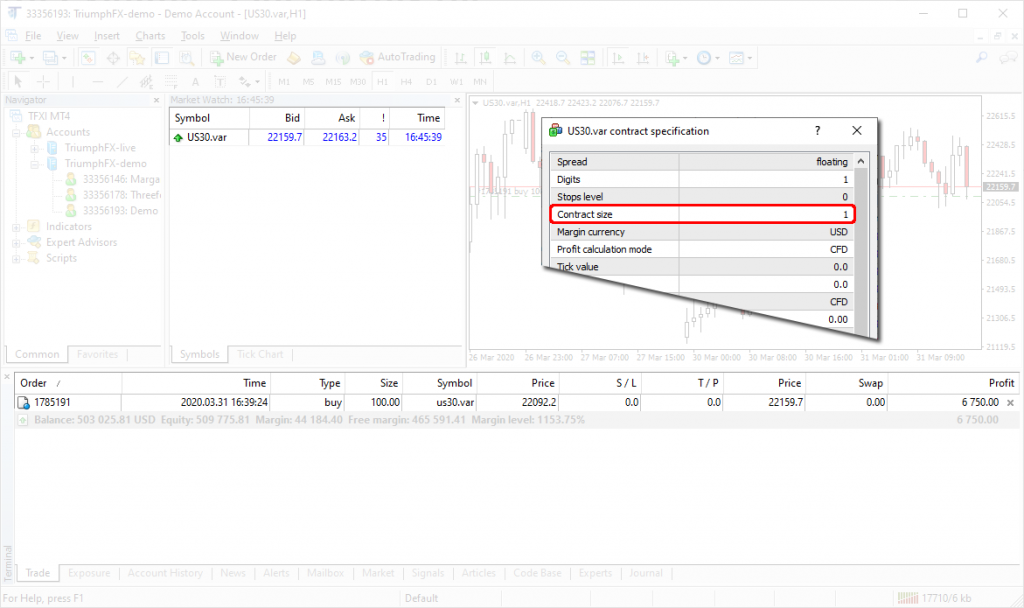This screenshot has height=608, width=1024.
Task: Toggle the chart shift icon
Action: click(x=643, y=58)
